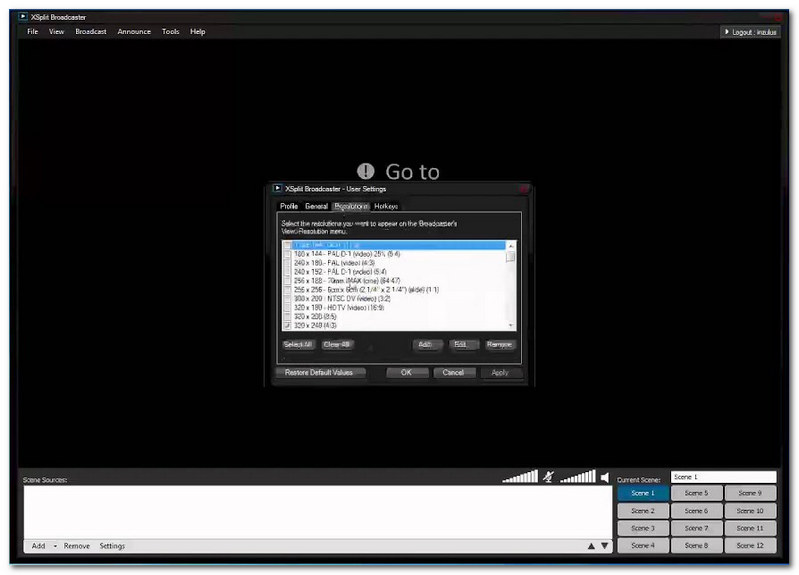This screenshot has height=575, width=799.
Task: Click the XSplit logo in the User Settings dialog
Action: [x=277, y=189]
